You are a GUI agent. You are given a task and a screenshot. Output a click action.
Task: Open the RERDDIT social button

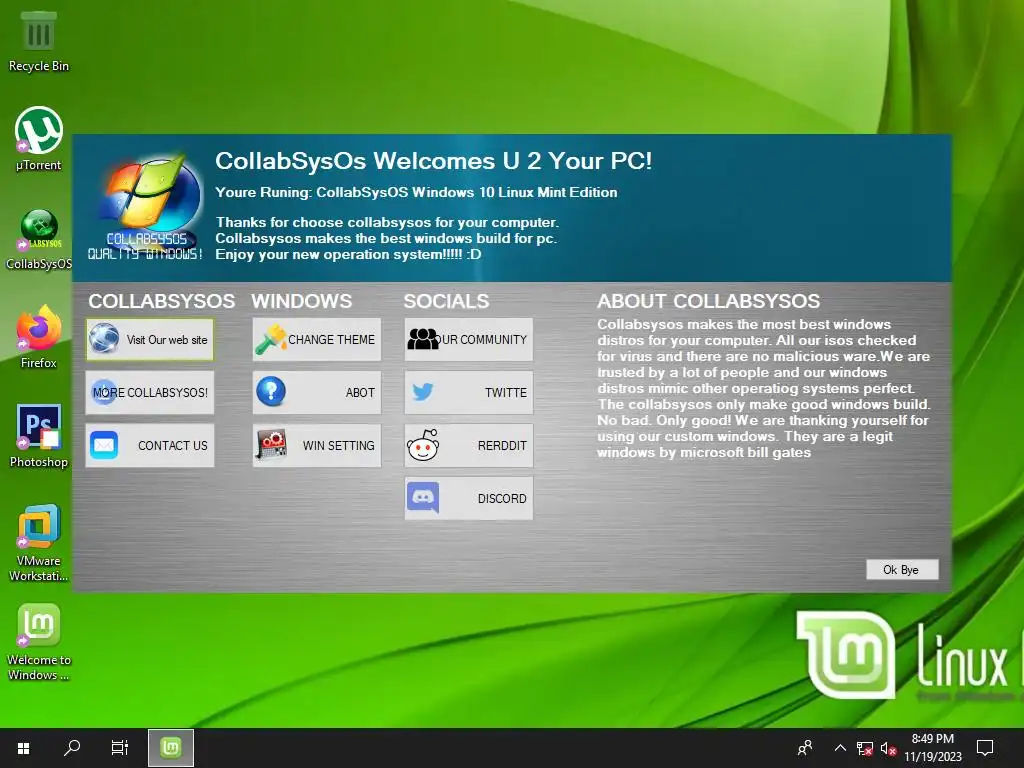pyautogui.click(x=469, y=445)
